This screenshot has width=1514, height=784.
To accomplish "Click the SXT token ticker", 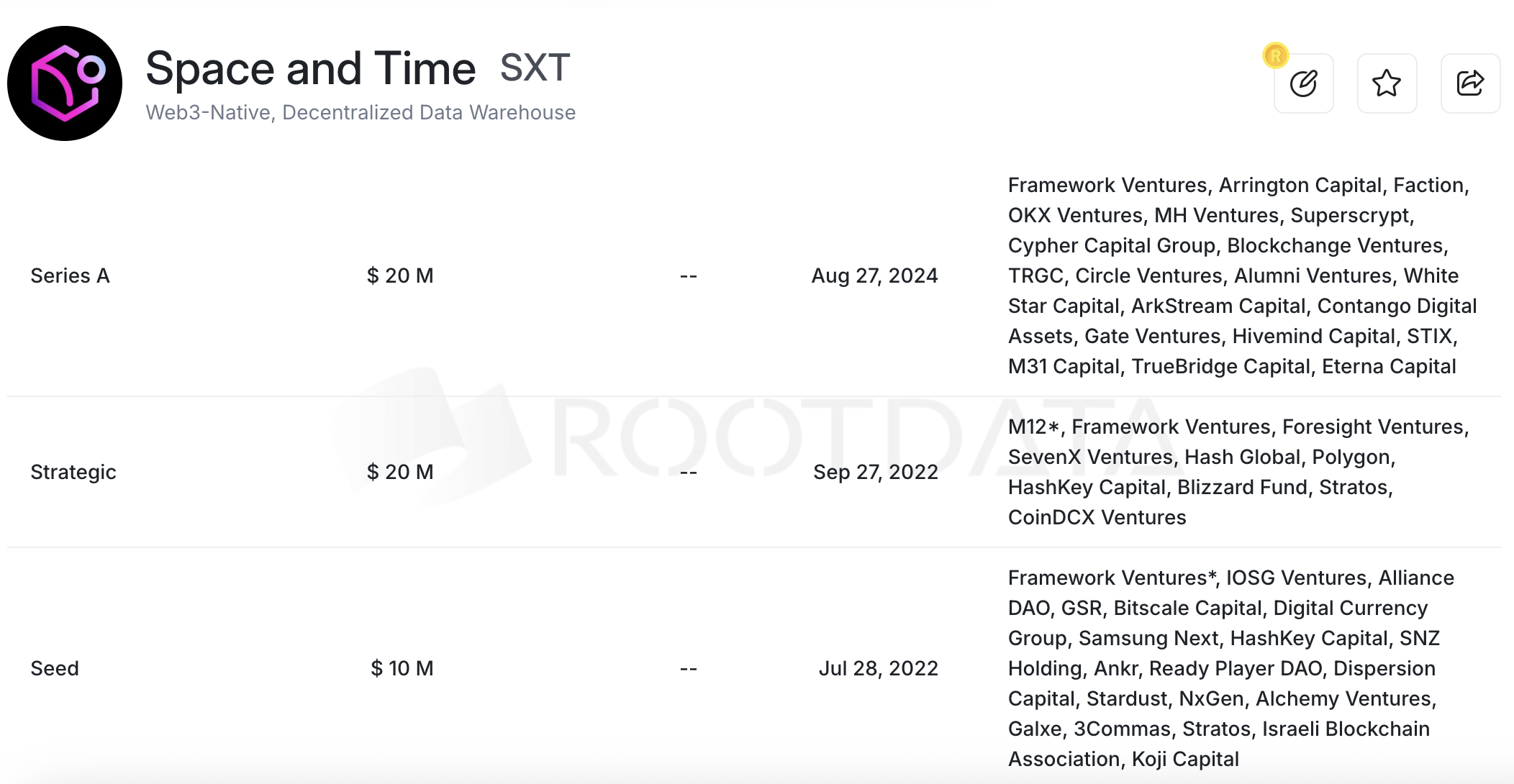I will click(x=535, y=68).
